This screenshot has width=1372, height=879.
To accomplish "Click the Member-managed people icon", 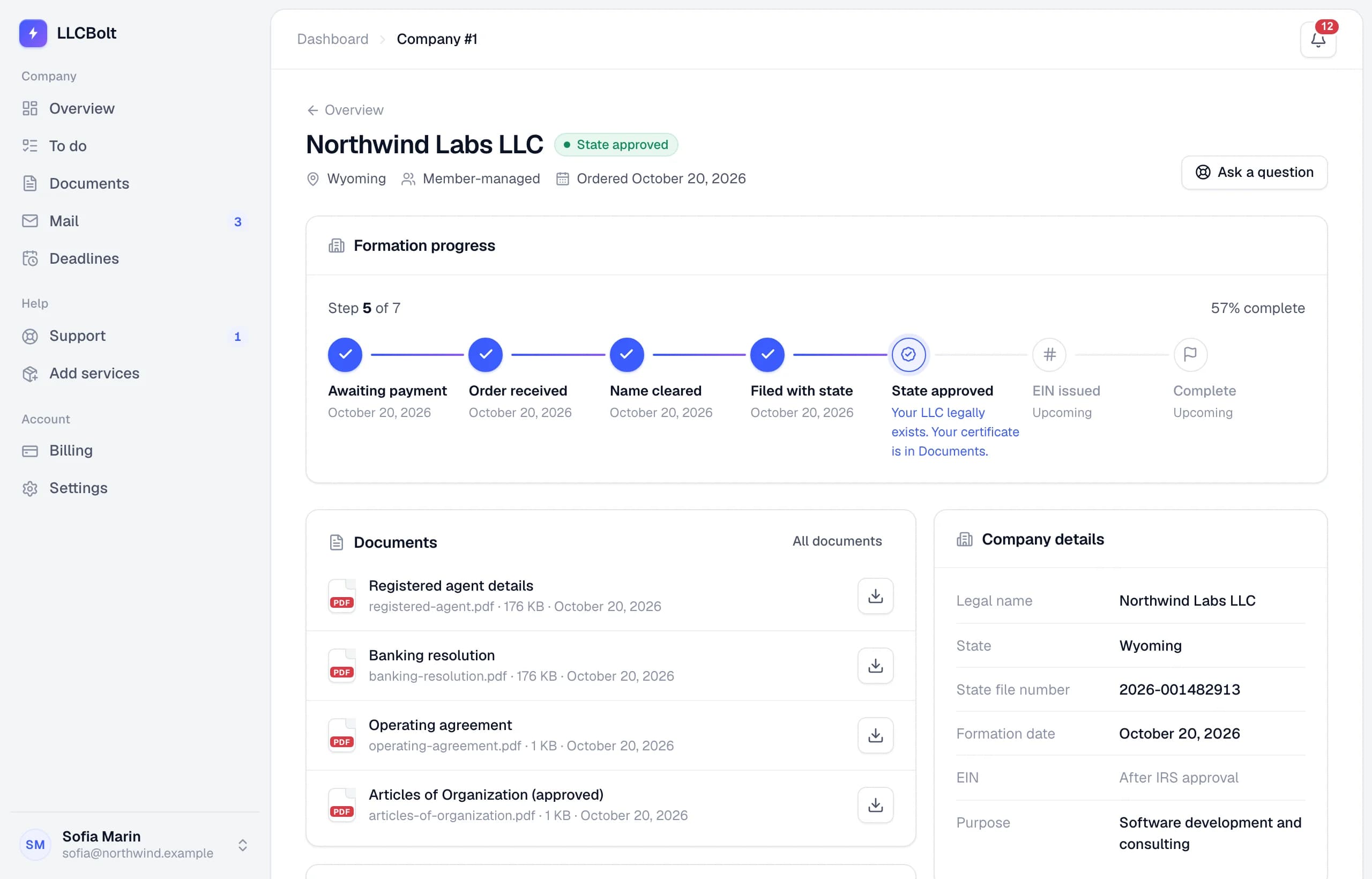I will tap(408, 178).
